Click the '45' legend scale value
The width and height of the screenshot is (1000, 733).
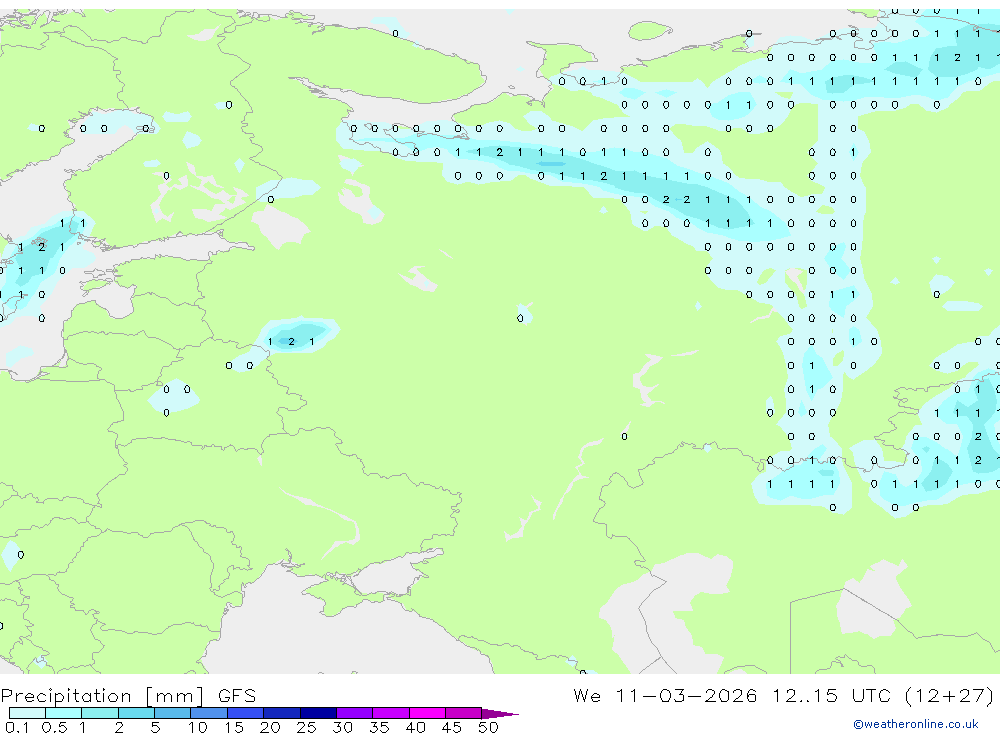(452, 727)
